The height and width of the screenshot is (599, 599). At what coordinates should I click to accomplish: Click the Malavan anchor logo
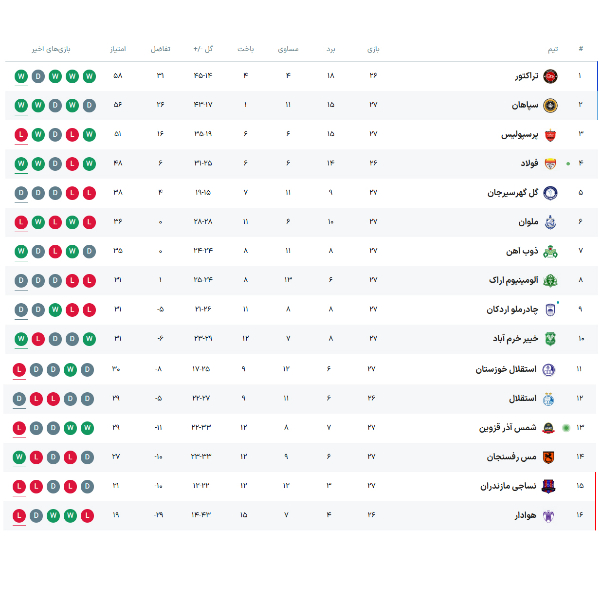550,222
